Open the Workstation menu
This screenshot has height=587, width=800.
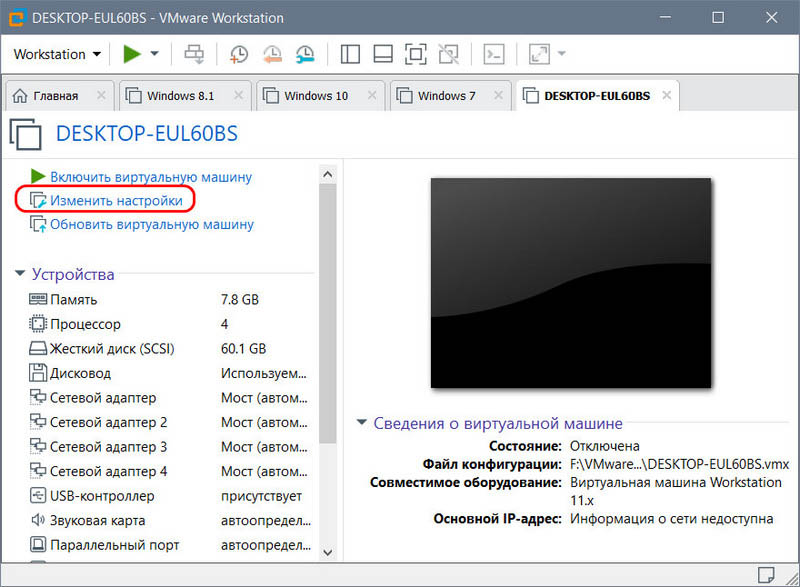57,54
